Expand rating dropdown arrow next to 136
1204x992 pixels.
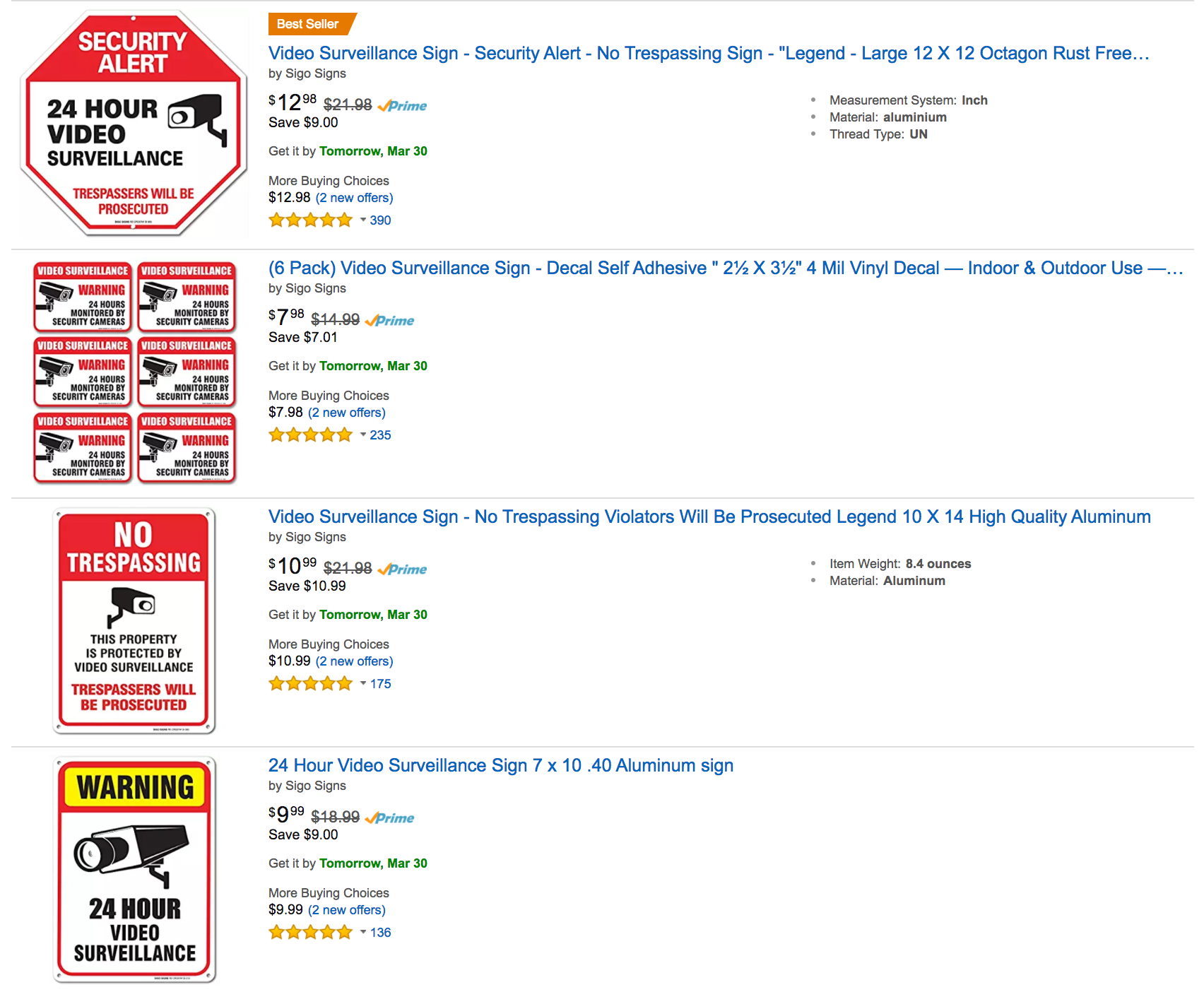362,933
